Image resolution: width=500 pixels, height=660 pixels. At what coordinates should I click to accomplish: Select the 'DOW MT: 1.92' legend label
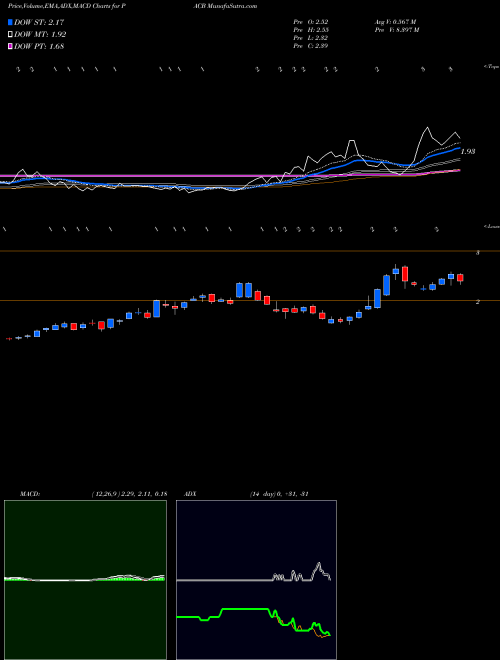[x=40, y=35]
